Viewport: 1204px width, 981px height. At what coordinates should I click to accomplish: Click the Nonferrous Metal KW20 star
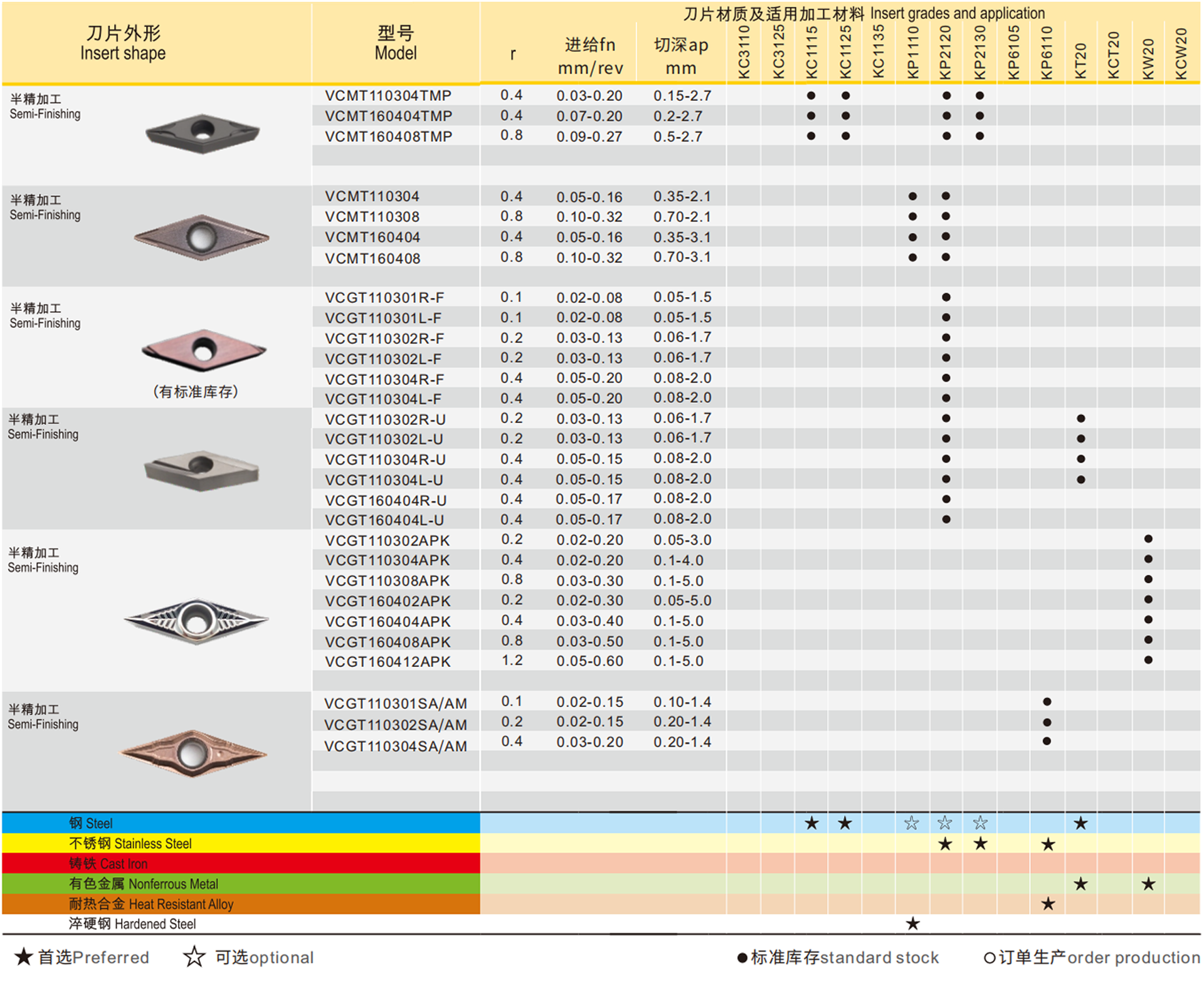click(x=1148, y=884)
